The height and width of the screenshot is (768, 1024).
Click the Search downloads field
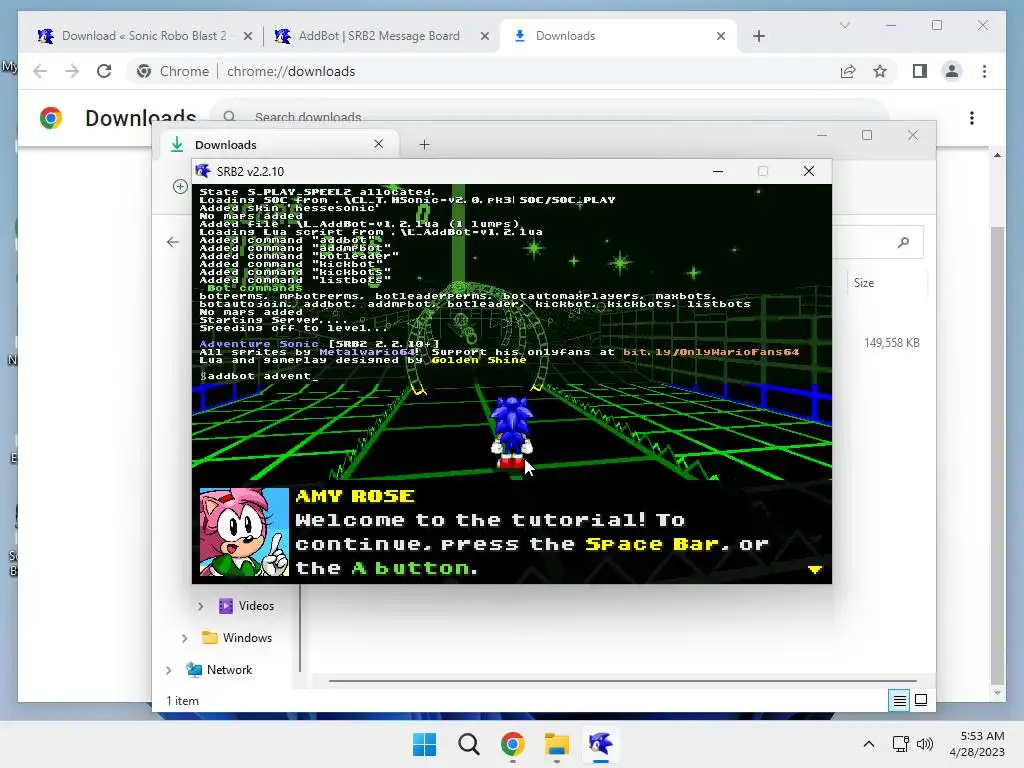click(x=549, y=115)
